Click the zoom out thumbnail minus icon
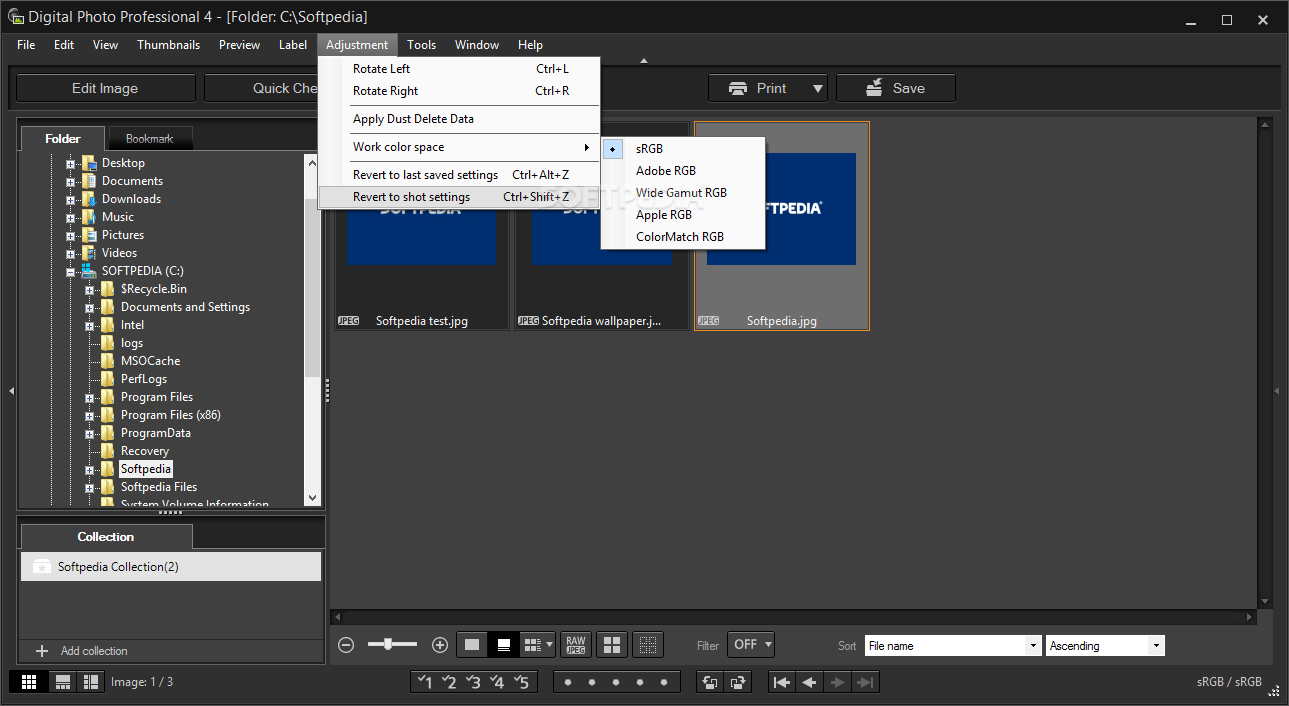1289x706 pixels. tap(346, 645)
